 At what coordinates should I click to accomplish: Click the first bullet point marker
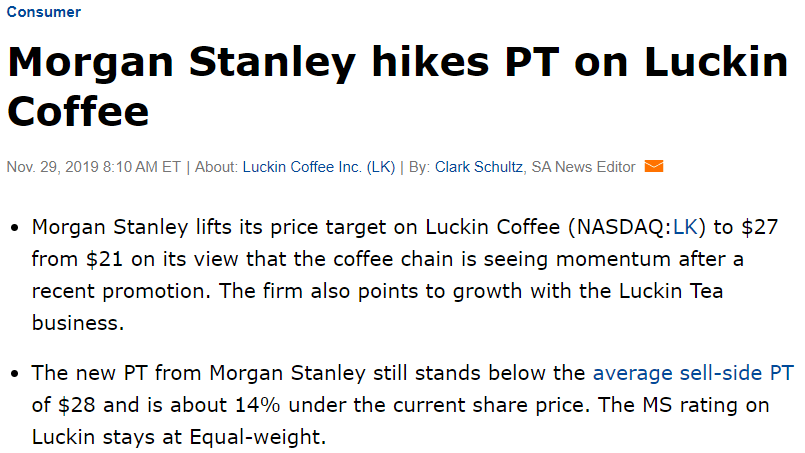pyautogui.click(x=15, y=229)
